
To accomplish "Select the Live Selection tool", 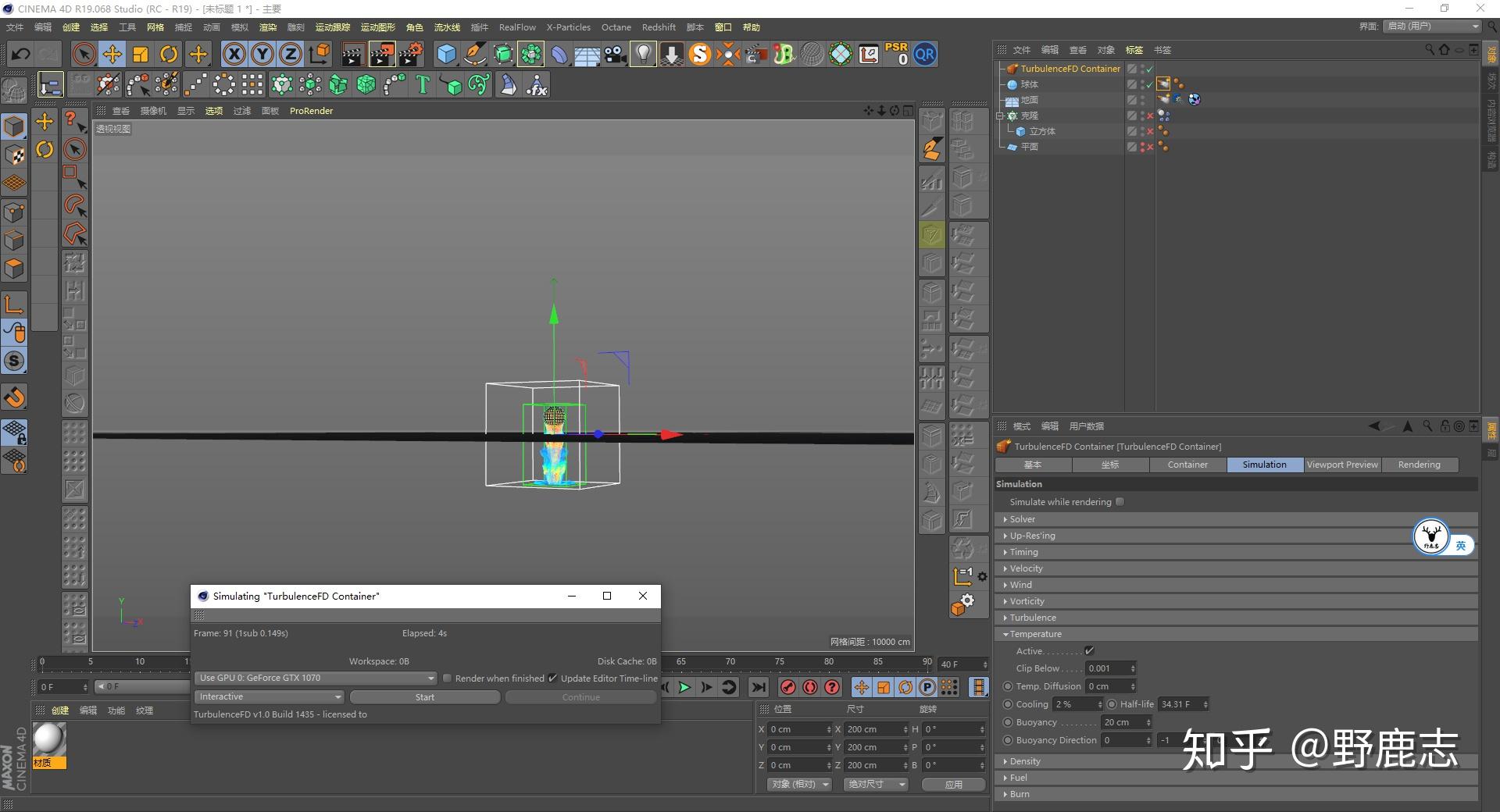I will tap(83, 54).
